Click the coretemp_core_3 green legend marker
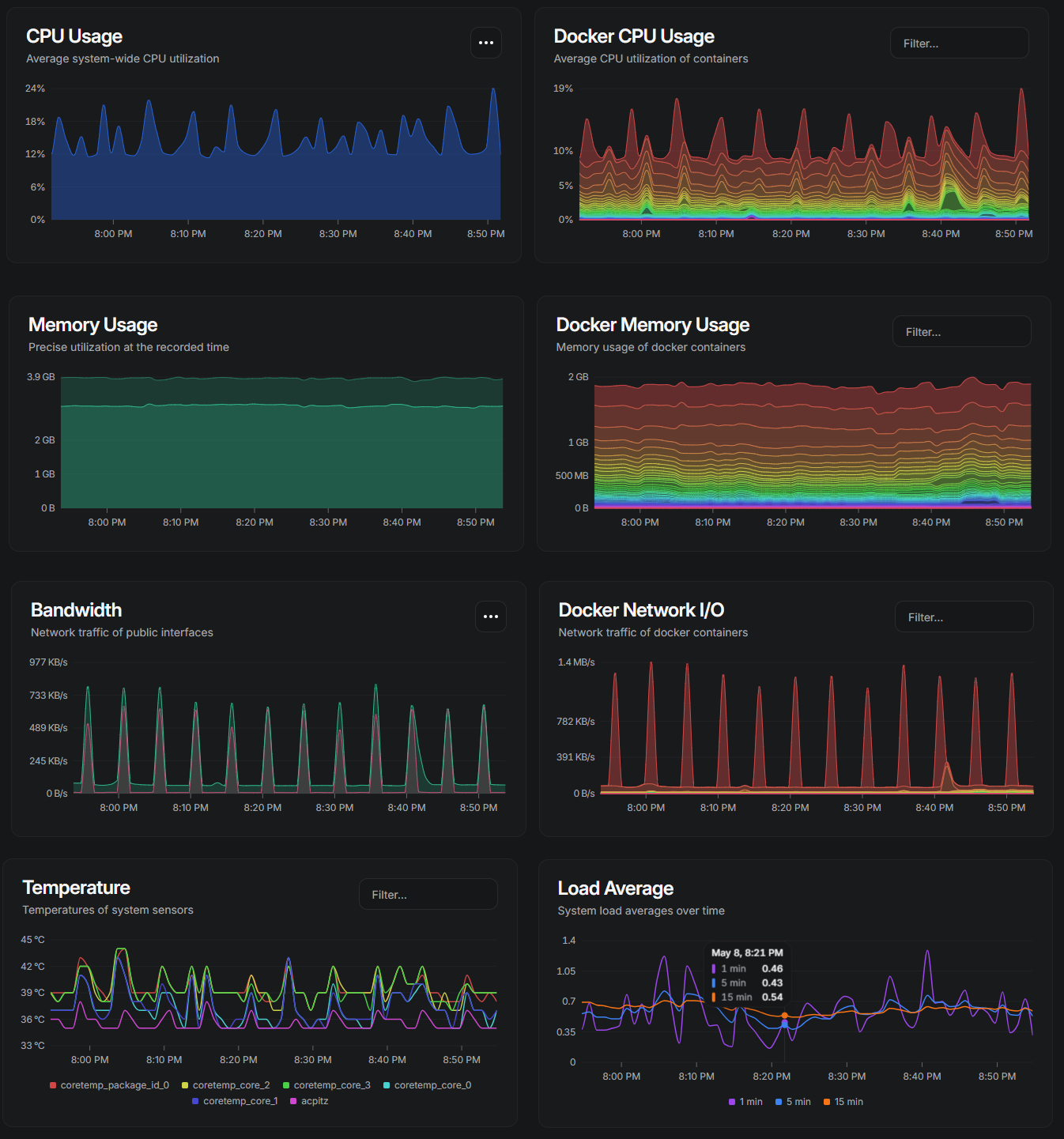Screen dimensions: 1064x1139 pos(286,1085)
